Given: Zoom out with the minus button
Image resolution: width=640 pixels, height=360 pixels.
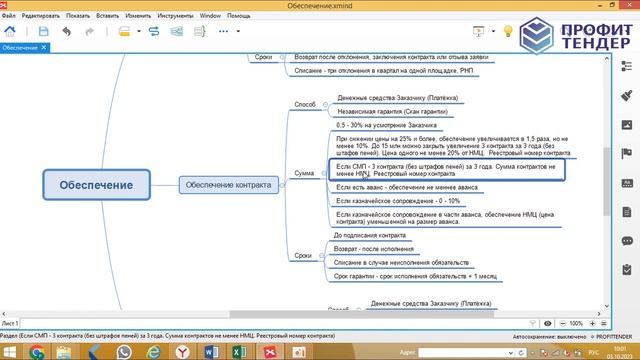Looking at the screenshot, I should tap(562, 323).
